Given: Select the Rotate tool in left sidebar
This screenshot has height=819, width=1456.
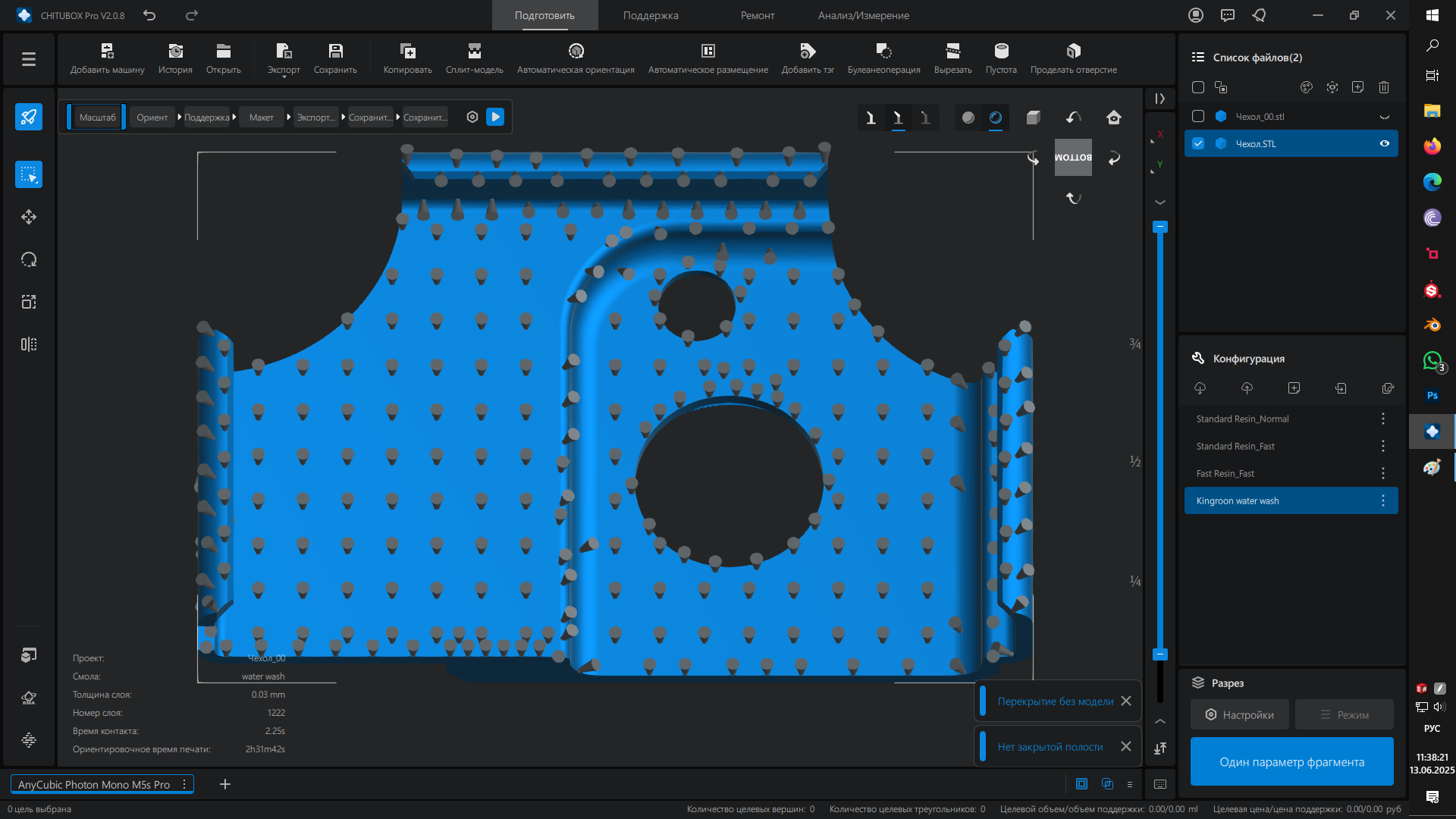Looking at the screenshot, I should tap(29, 259).
